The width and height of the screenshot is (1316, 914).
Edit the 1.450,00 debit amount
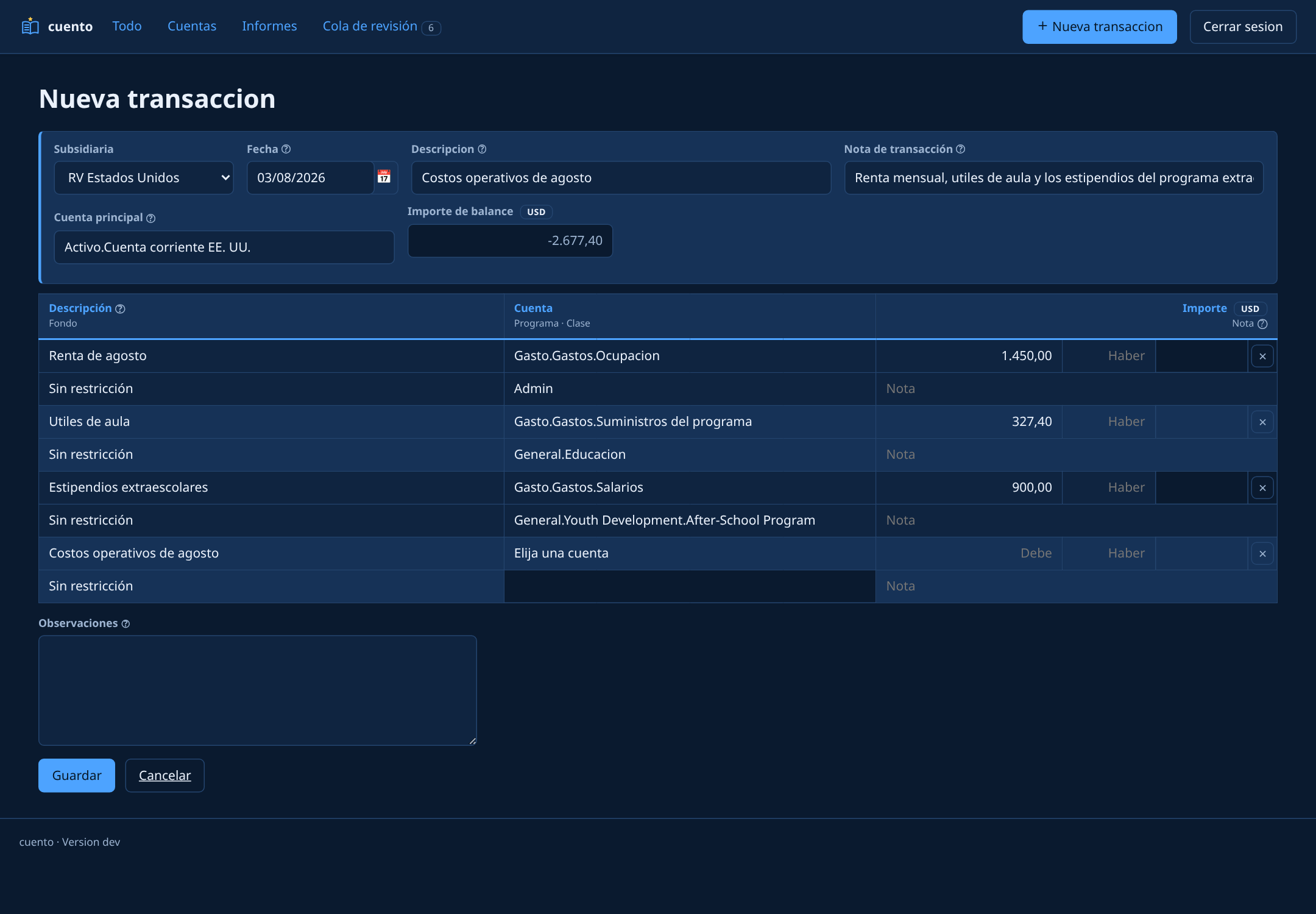[969, 356]
